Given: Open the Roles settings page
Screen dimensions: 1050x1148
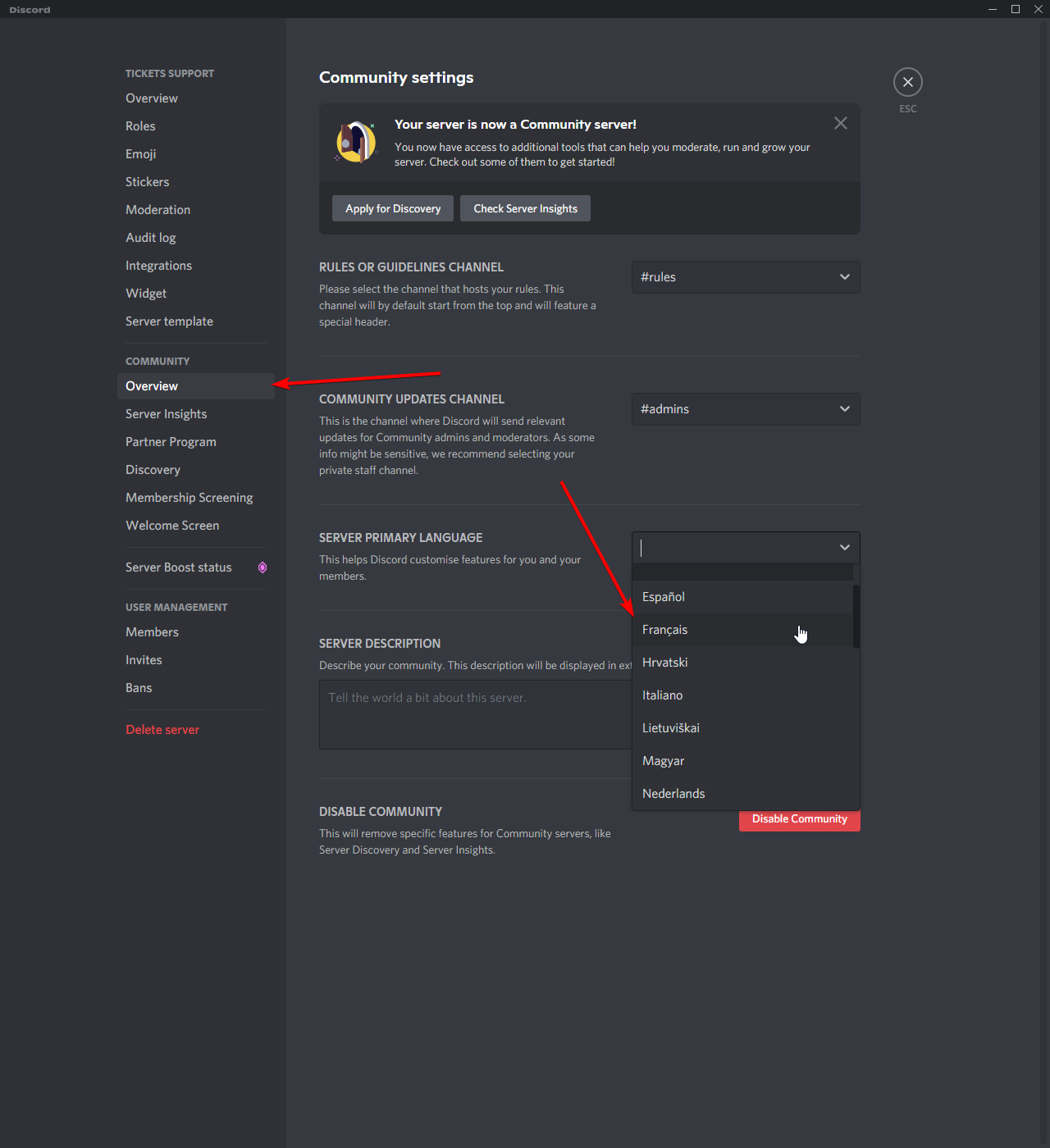Looking at the screenshot, I should (140, 126).
